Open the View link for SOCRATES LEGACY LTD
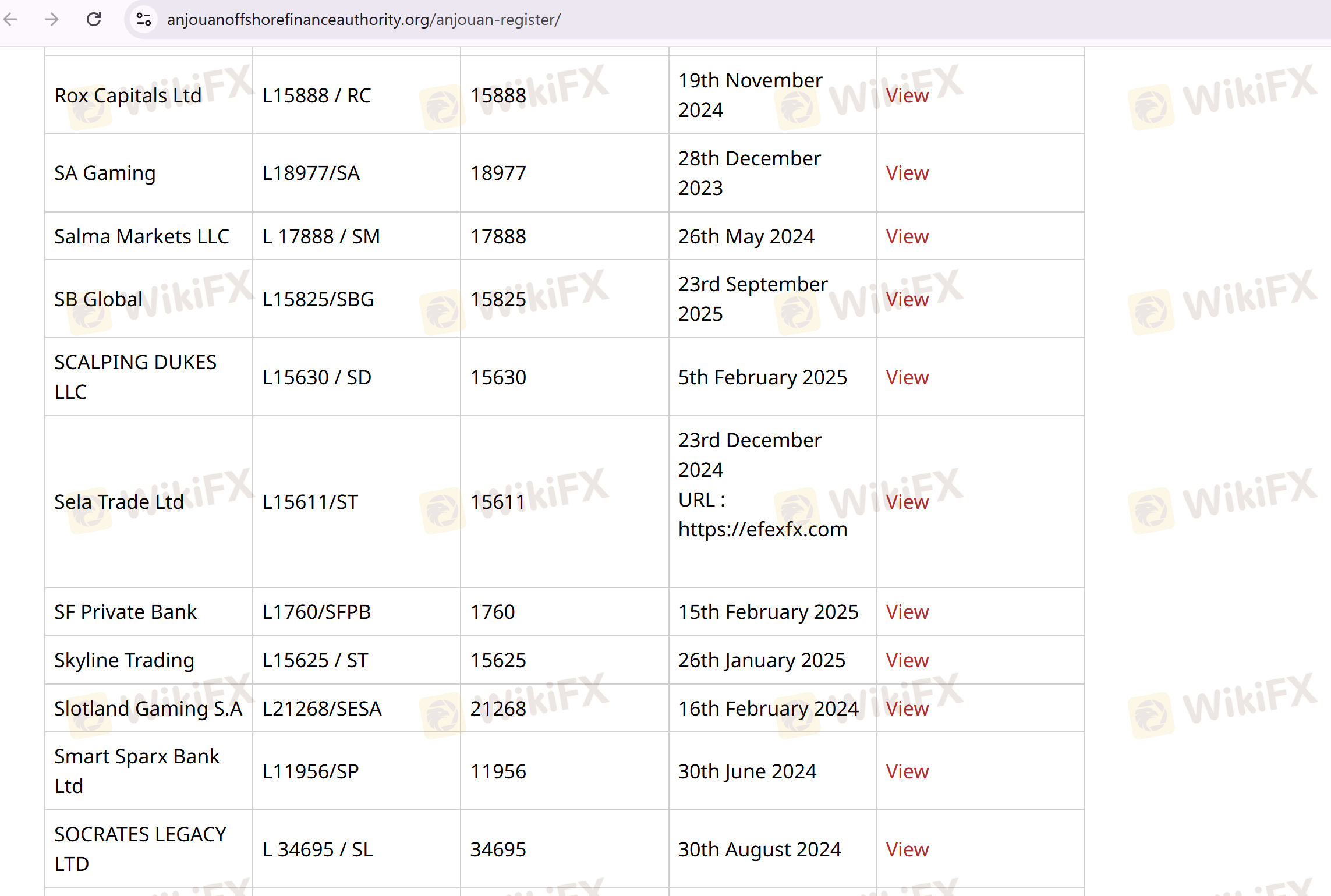The width and height of the screenshot is (1331, 896). point(907,849)
